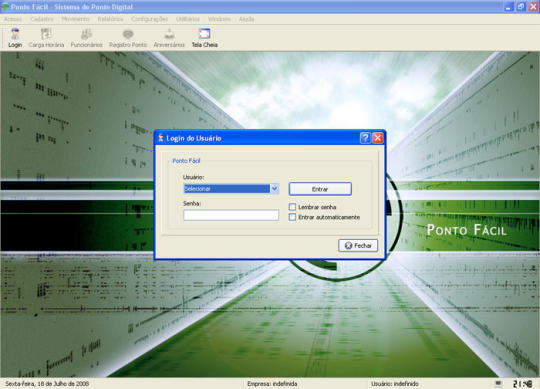Click the help question mark in login dialog

pos(365,138)
